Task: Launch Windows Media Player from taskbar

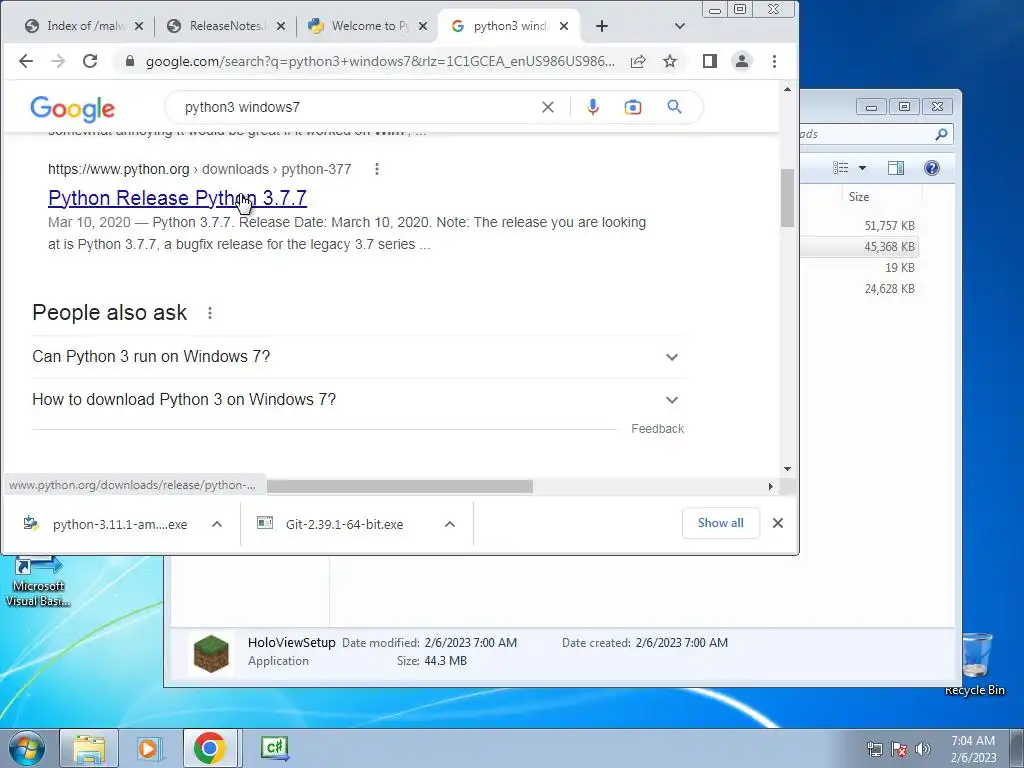Action: click(x=150, y=748)
